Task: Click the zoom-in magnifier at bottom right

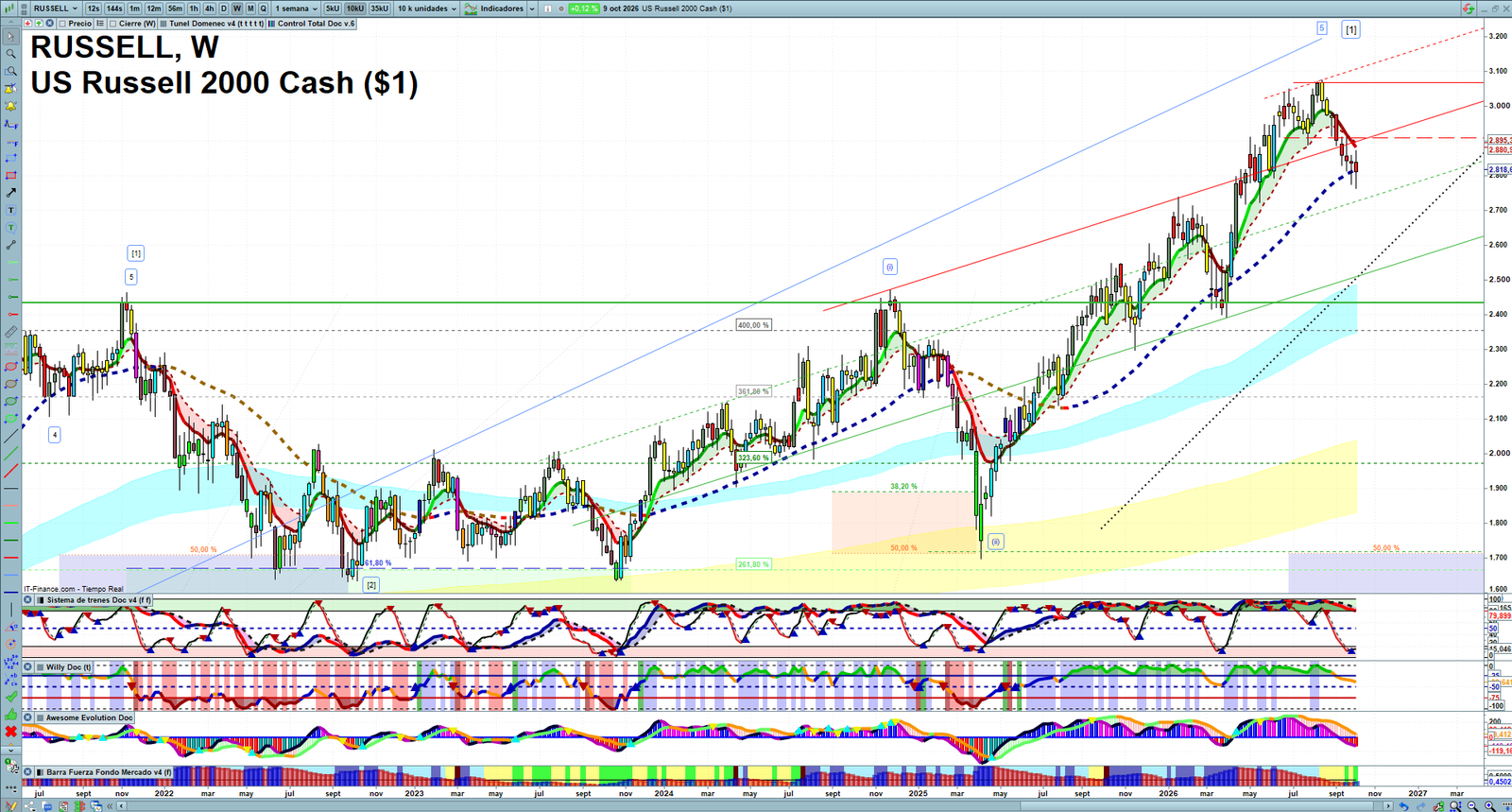Action: [1489, 806]
